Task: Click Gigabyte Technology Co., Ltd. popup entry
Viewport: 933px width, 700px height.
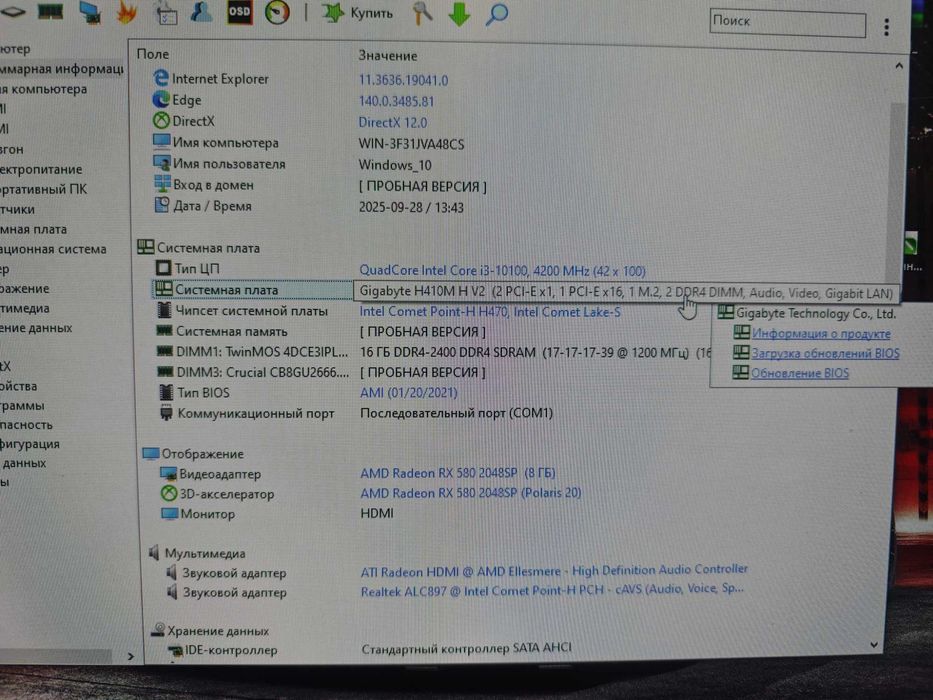Action: pyautogui.click(x=815, y=314)
